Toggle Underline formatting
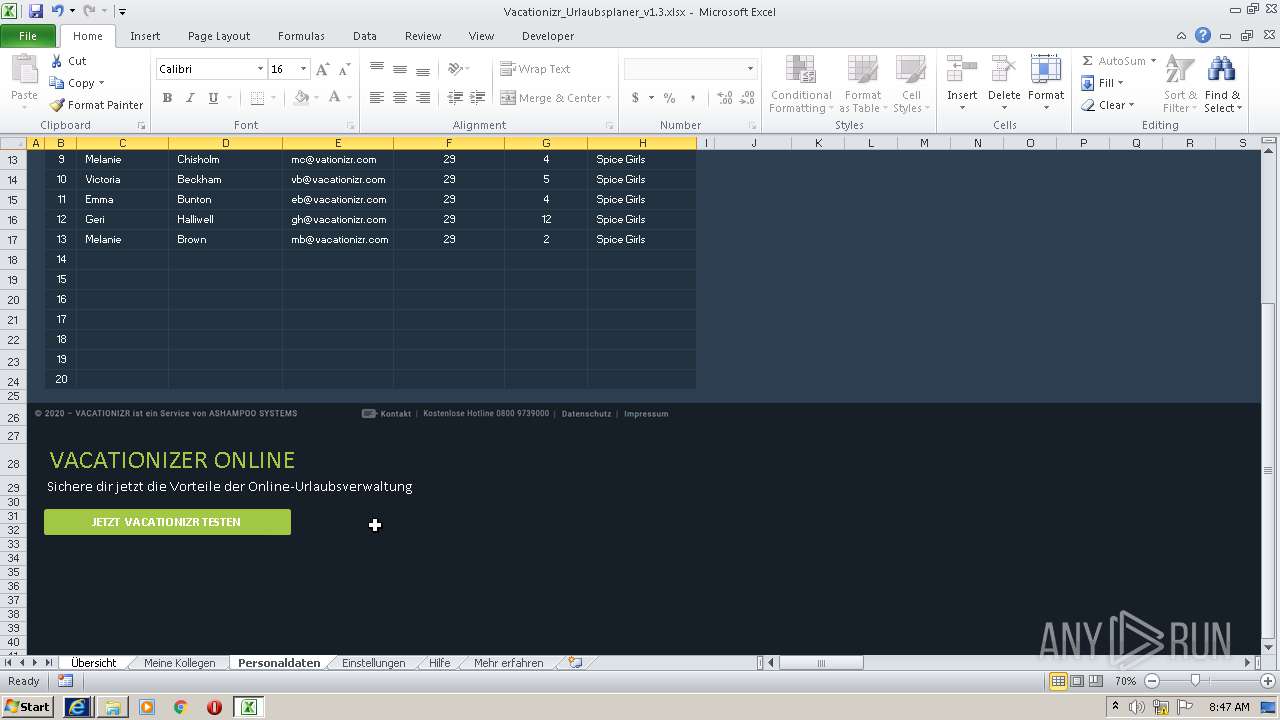 click(x=213, y=98)
